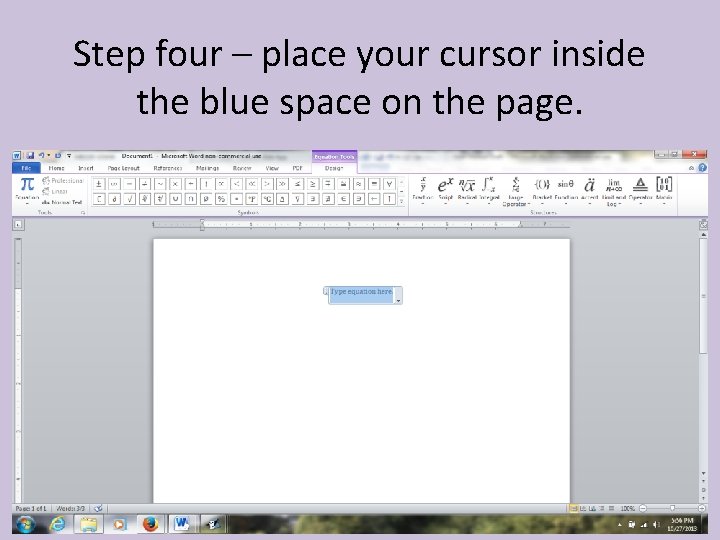Image resolution: width=720 pixels, height=540 pixels.
Task: Insert the infinity symbol
Action: pos(114,184)
